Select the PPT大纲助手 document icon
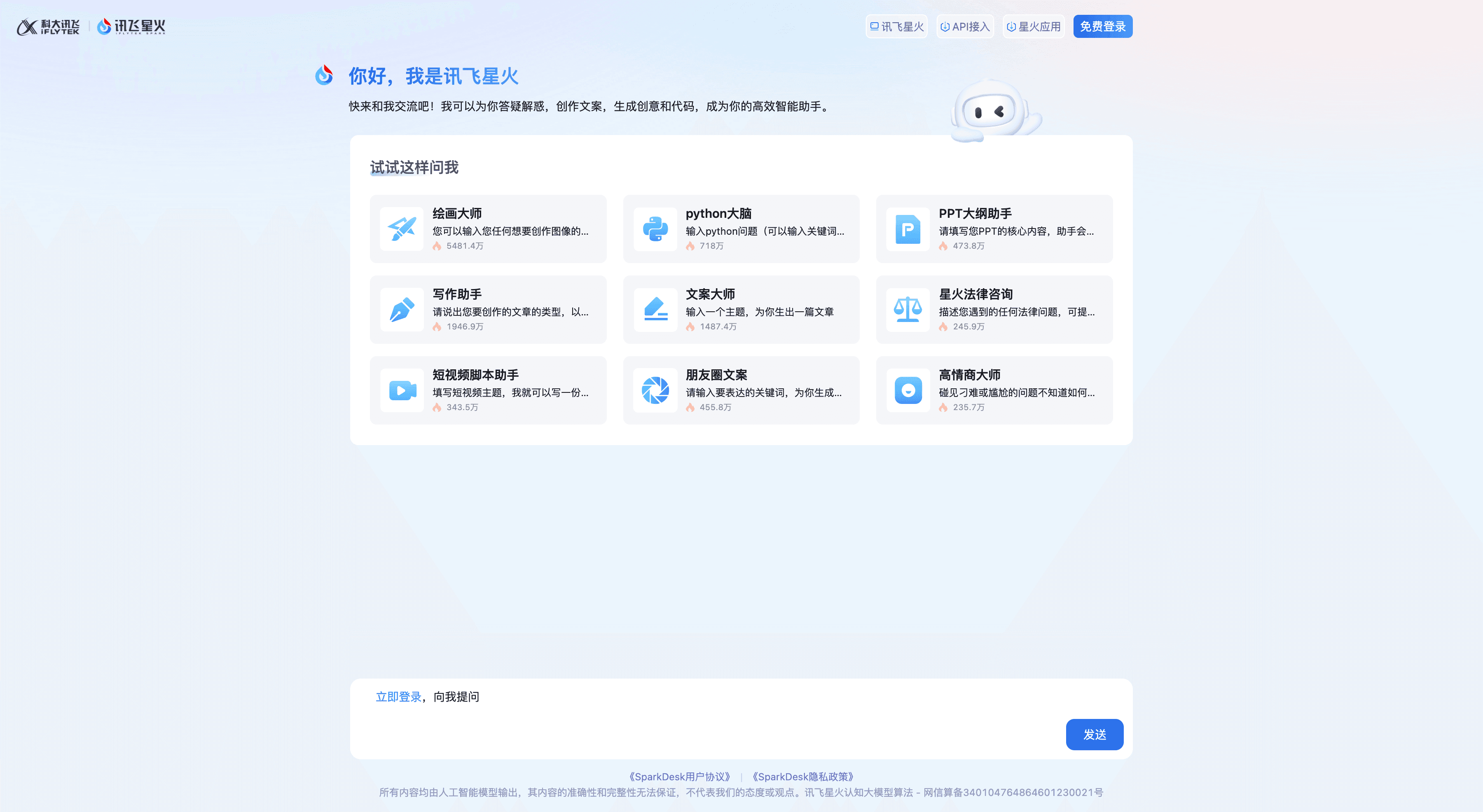This screenshot has height=812, width=1483. (908, 229)
